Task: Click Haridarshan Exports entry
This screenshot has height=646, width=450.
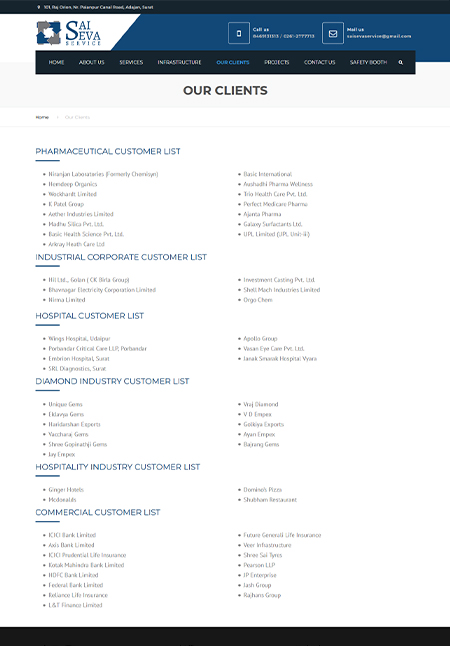Action: 74,424
